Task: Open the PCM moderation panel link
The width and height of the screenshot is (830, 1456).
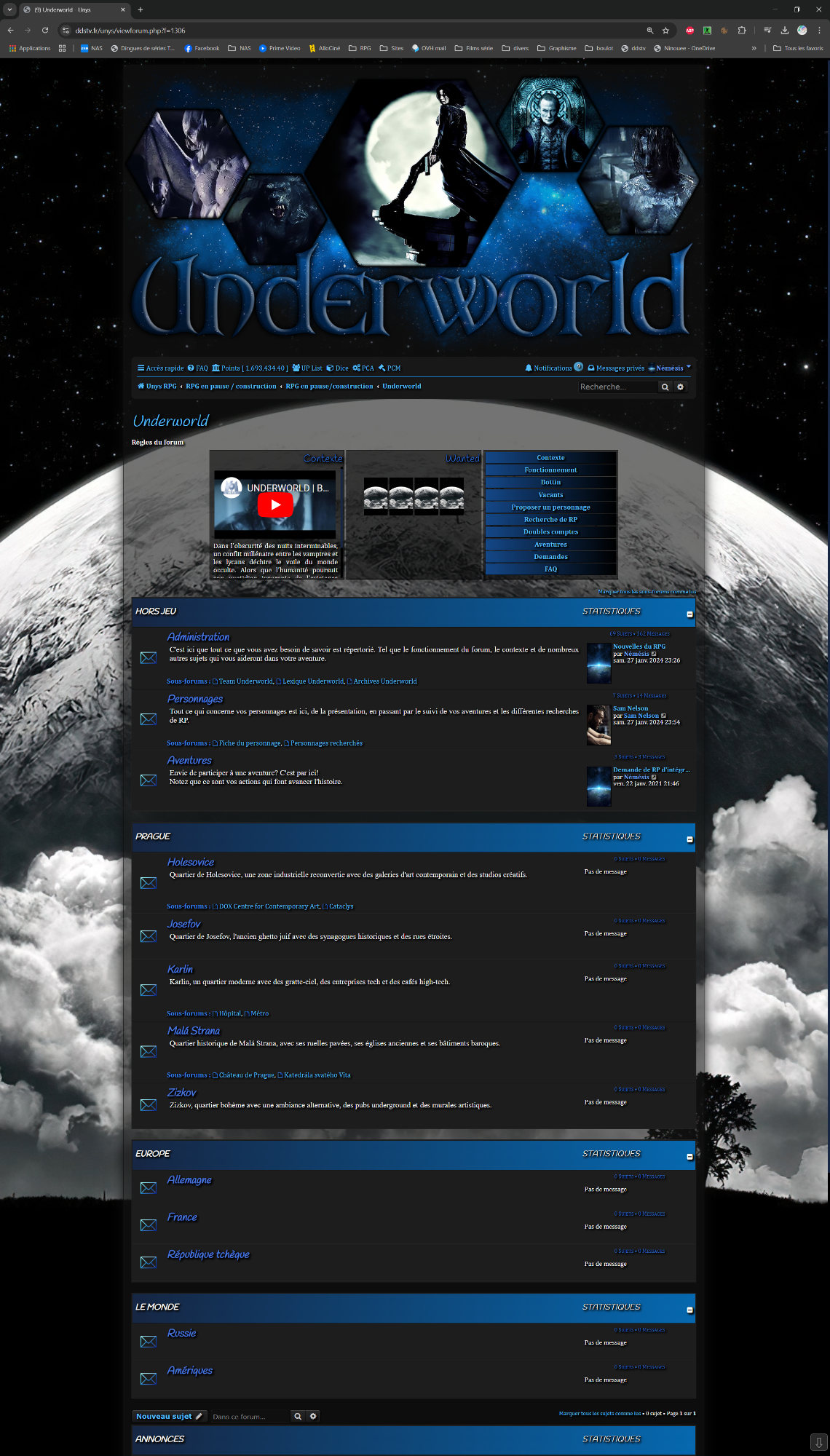Action: (x=390, y=368)
